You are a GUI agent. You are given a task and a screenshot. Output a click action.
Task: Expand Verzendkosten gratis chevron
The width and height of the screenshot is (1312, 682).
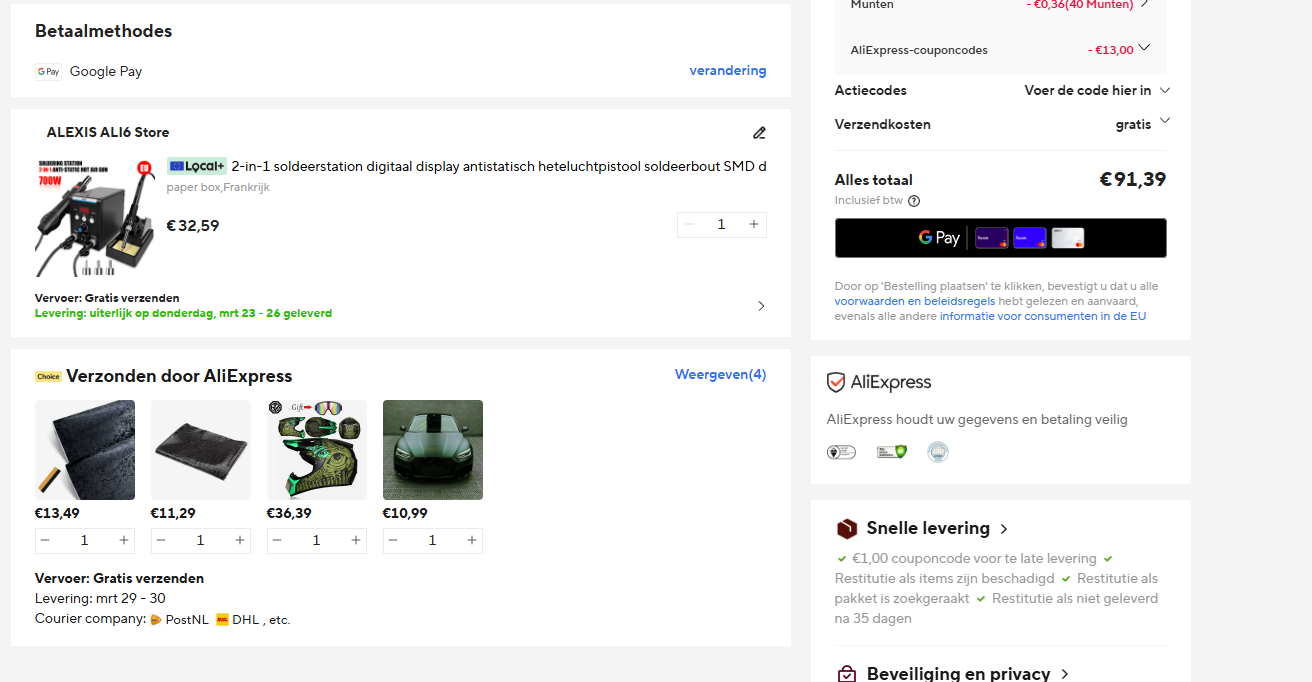1165,122
